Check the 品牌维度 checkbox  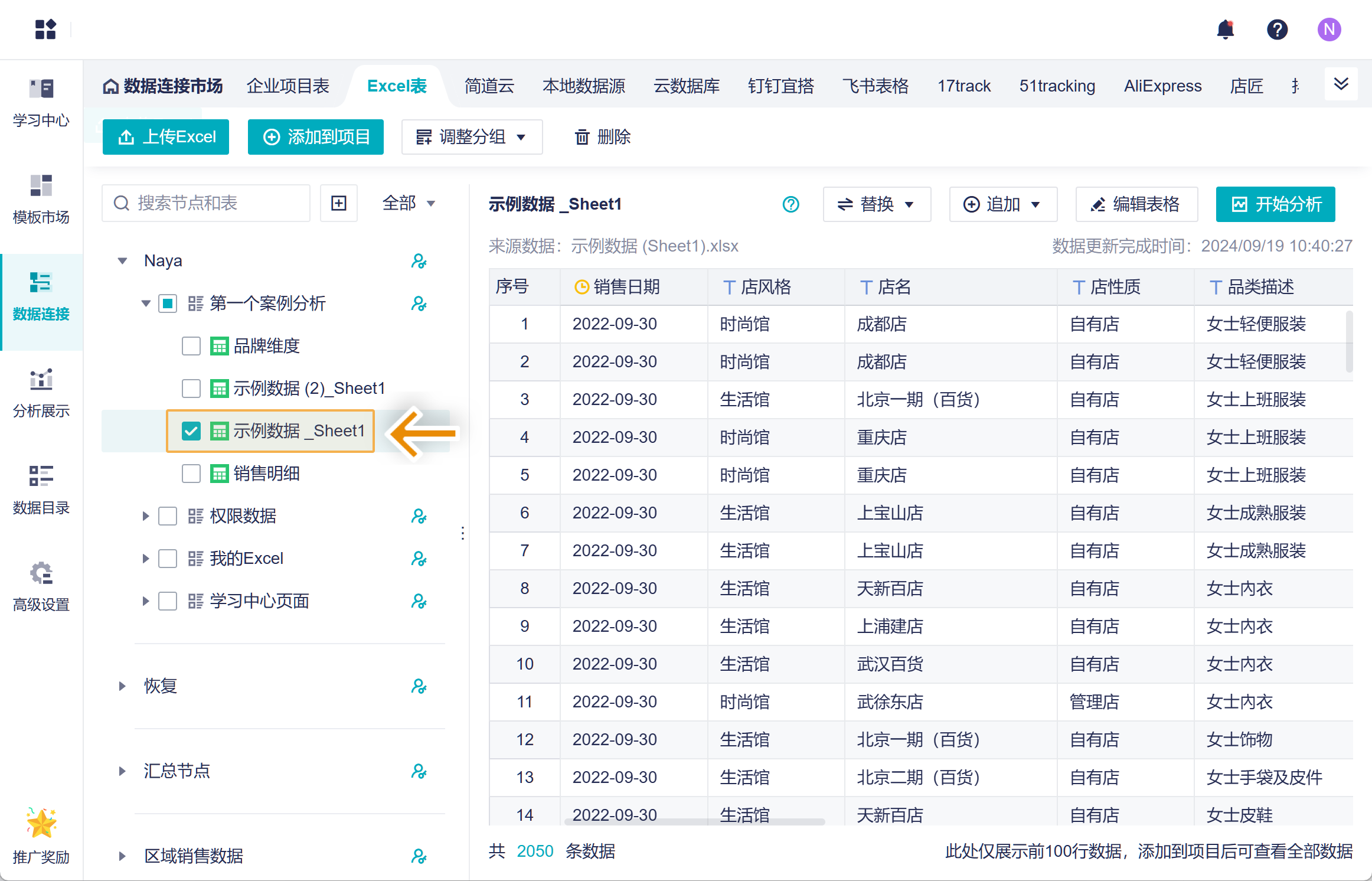click(191, 346)
